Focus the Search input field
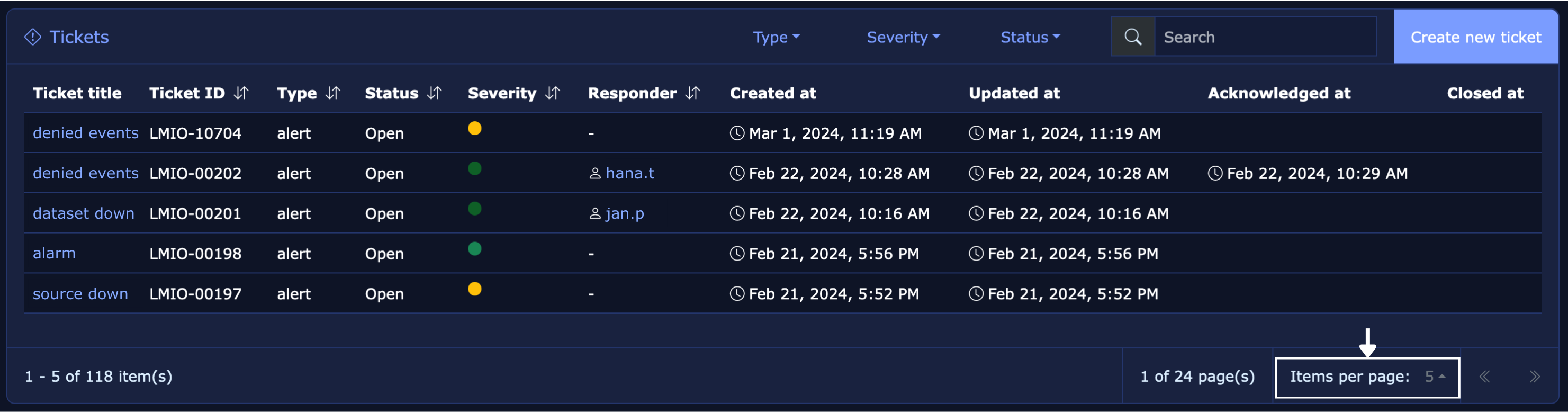The height and width of the screenshot is (412, 1568). coord(1265,37)
